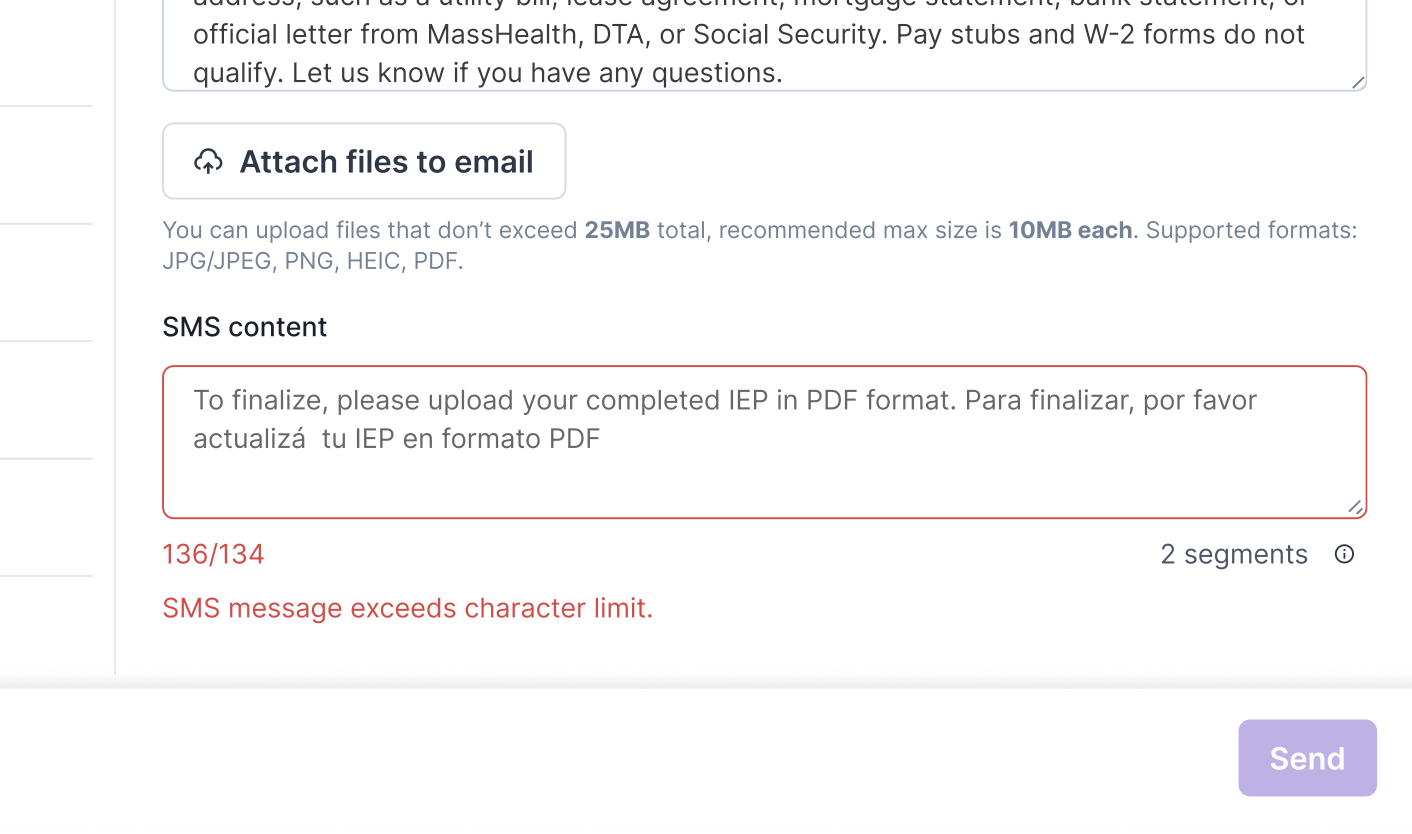Click the SMS content box resize handle

point(1355,507)
